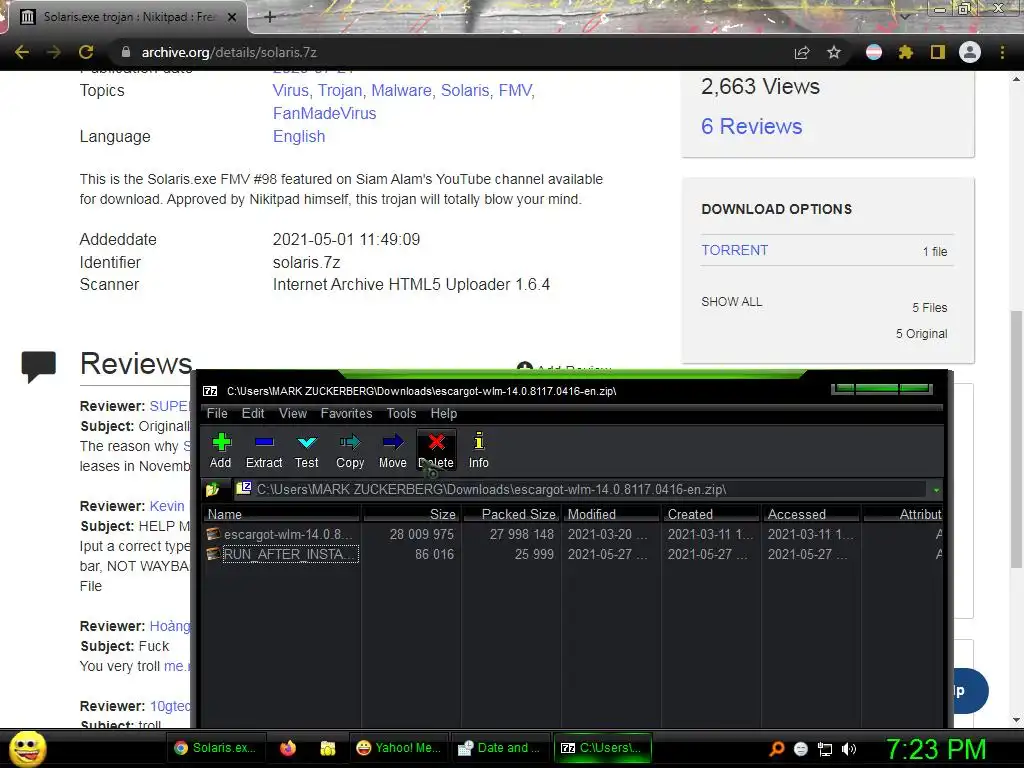Click the 7-Zip address path field
1024x768 pixels.
point(581,489)
